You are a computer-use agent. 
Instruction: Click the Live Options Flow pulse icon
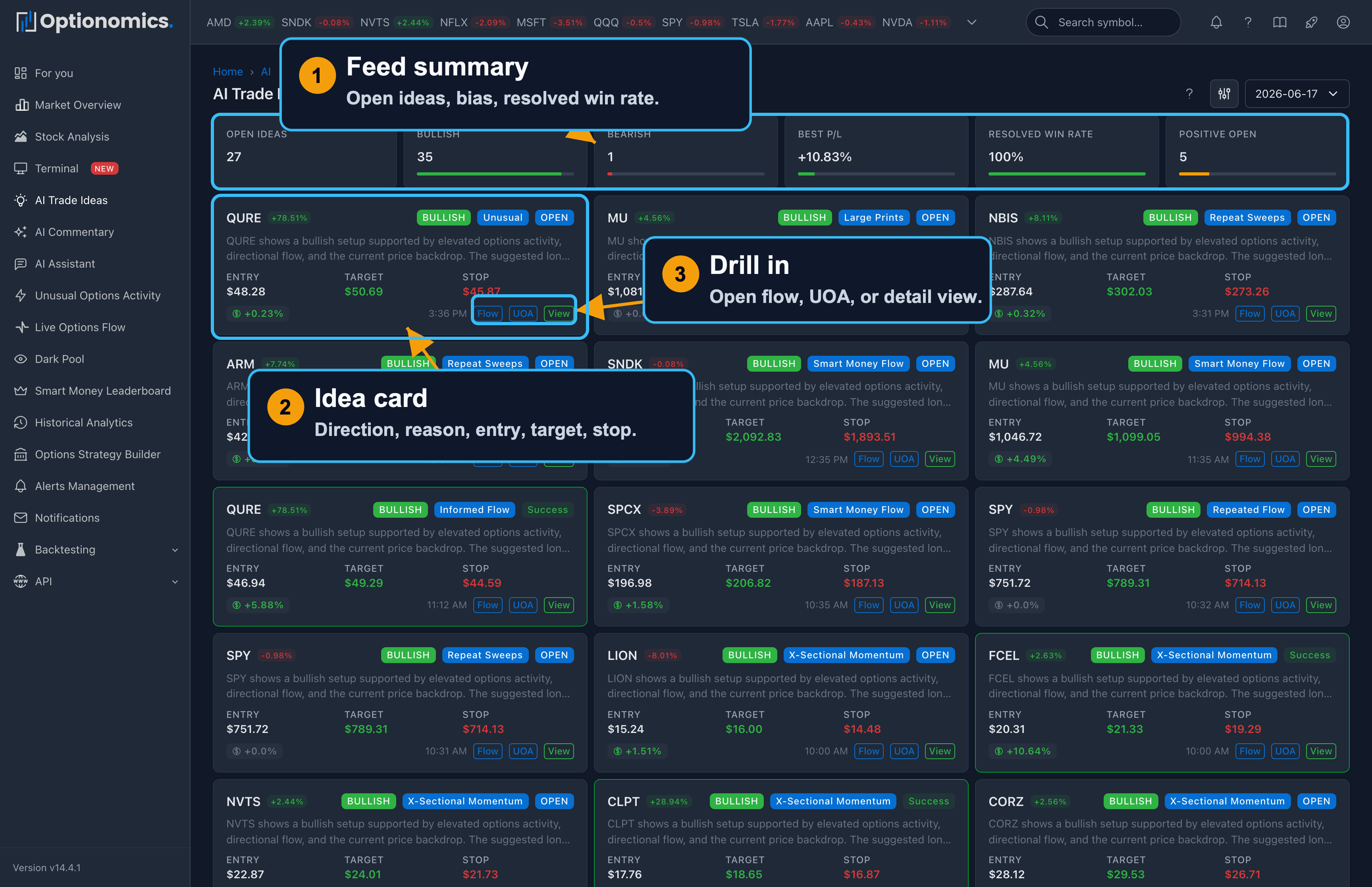21,327
